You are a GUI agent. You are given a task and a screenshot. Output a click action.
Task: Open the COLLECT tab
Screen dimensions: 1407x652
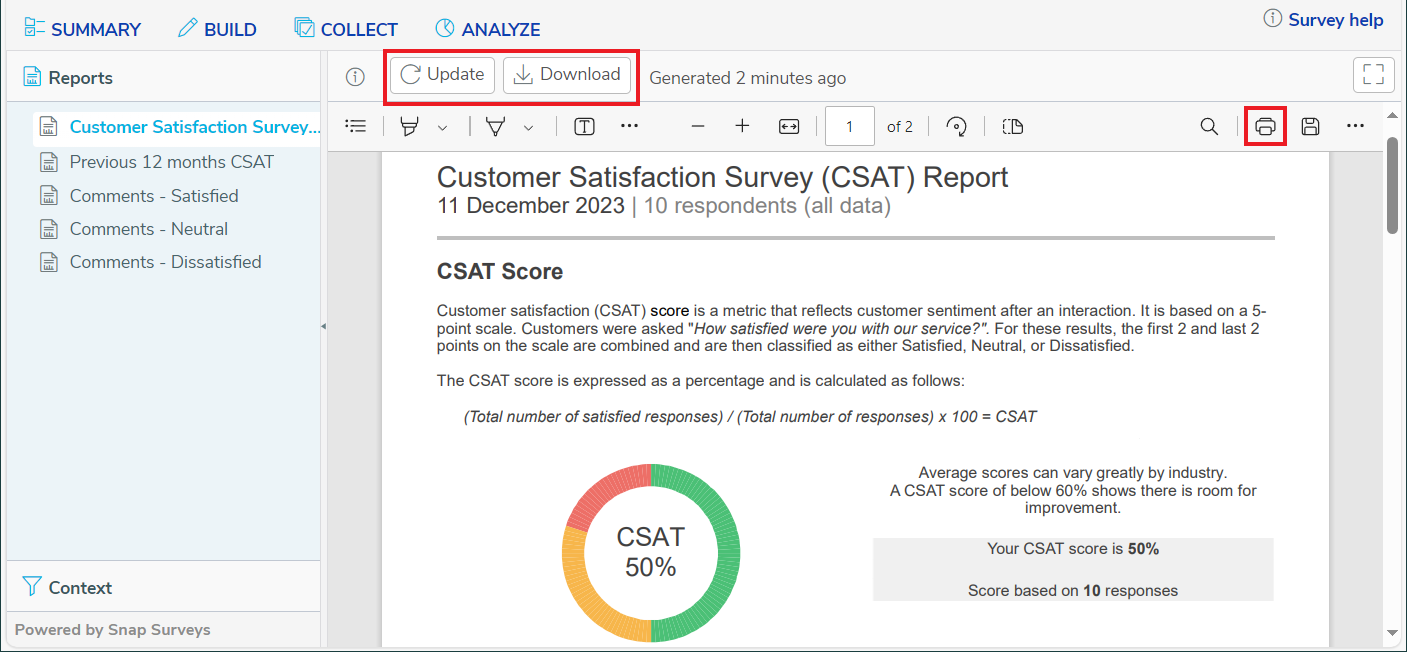point(346,30)
